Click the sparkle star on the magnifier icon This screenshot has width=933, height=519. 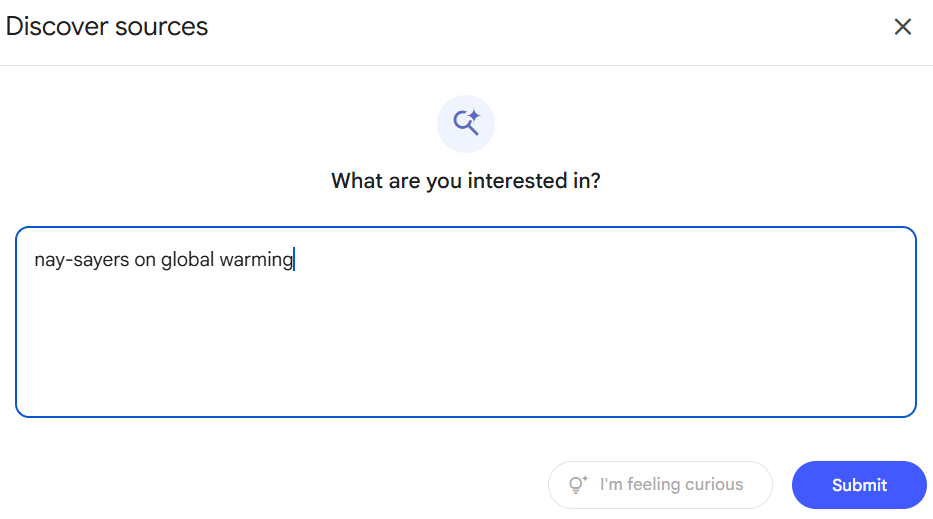coord(474,115)
